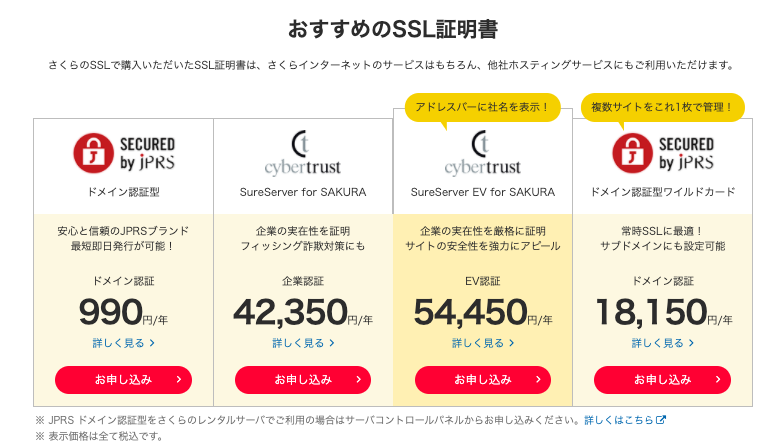Open 詳しく見る under the 18,150円 wildcard plan

click(x=662, y=343)
